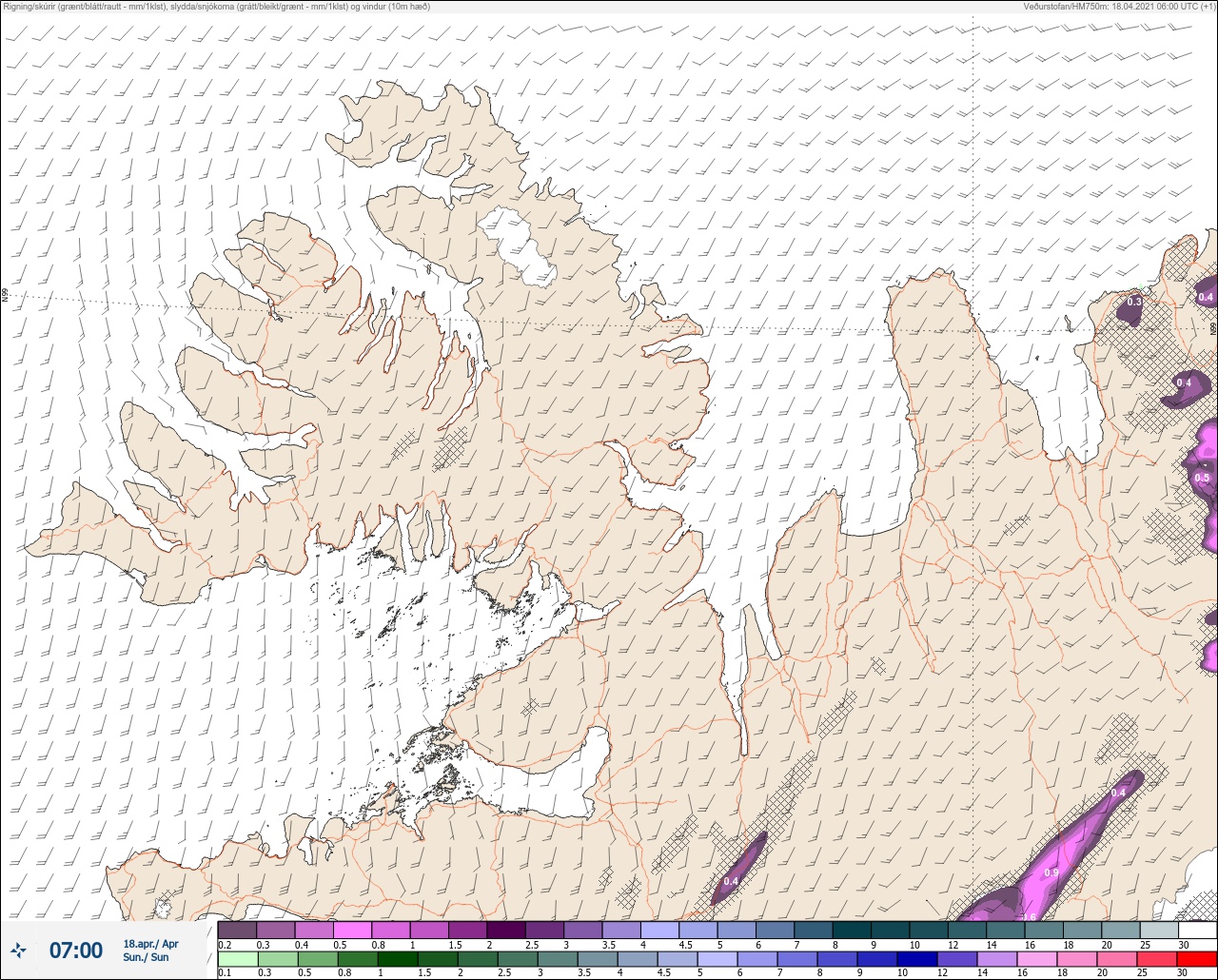
Task: Click the 0.5 precipitation value at map's right edge
Action: (x=1202, y=478)
